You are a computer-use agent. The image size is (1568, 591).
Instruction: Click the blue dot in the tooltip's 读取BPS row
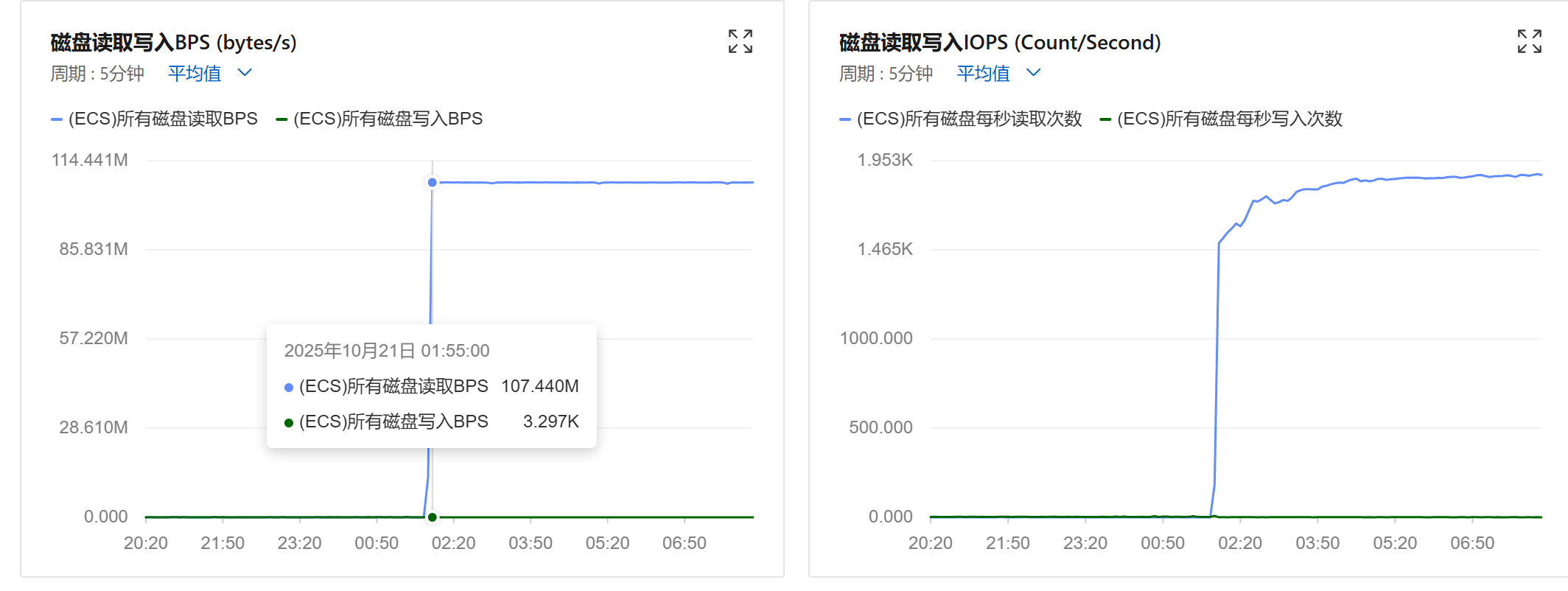coord(289,387)
